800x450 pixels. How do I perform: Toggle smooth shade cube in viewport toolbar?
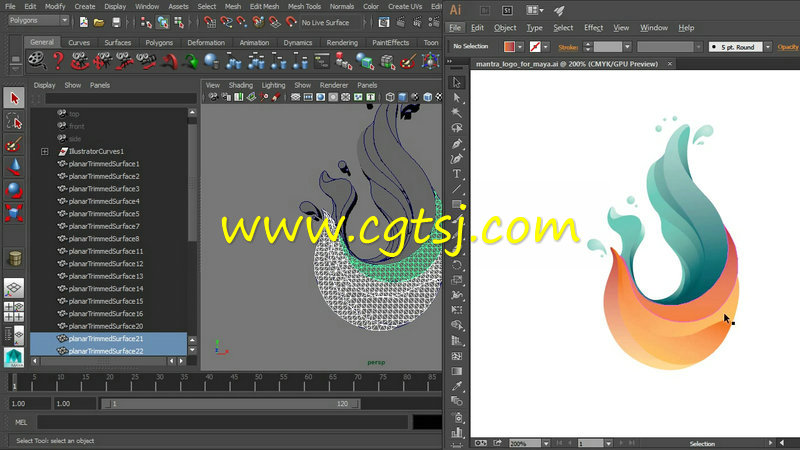[403, 97]
